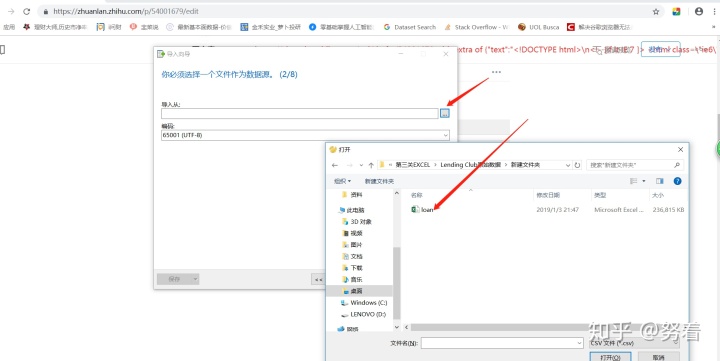
Task: Click the first-step (<<) button in the import wizard
Action: 318,279
